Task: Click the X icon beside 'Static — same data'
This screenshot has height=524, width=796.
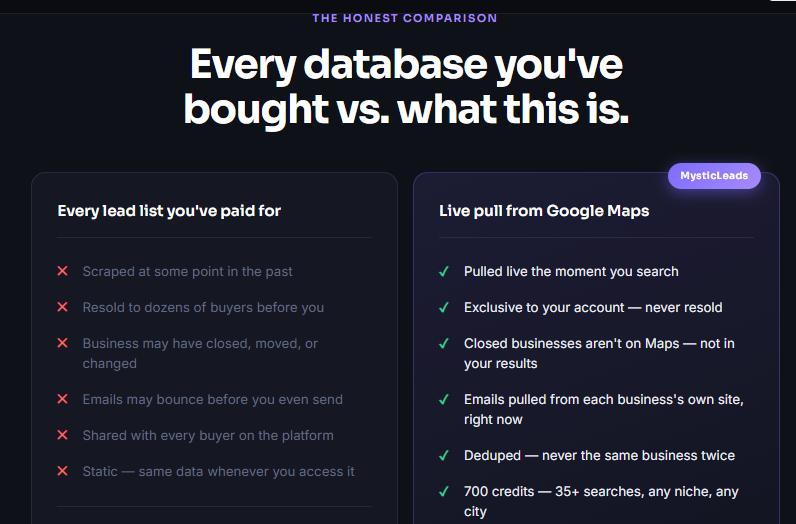Action: (62, 471)
